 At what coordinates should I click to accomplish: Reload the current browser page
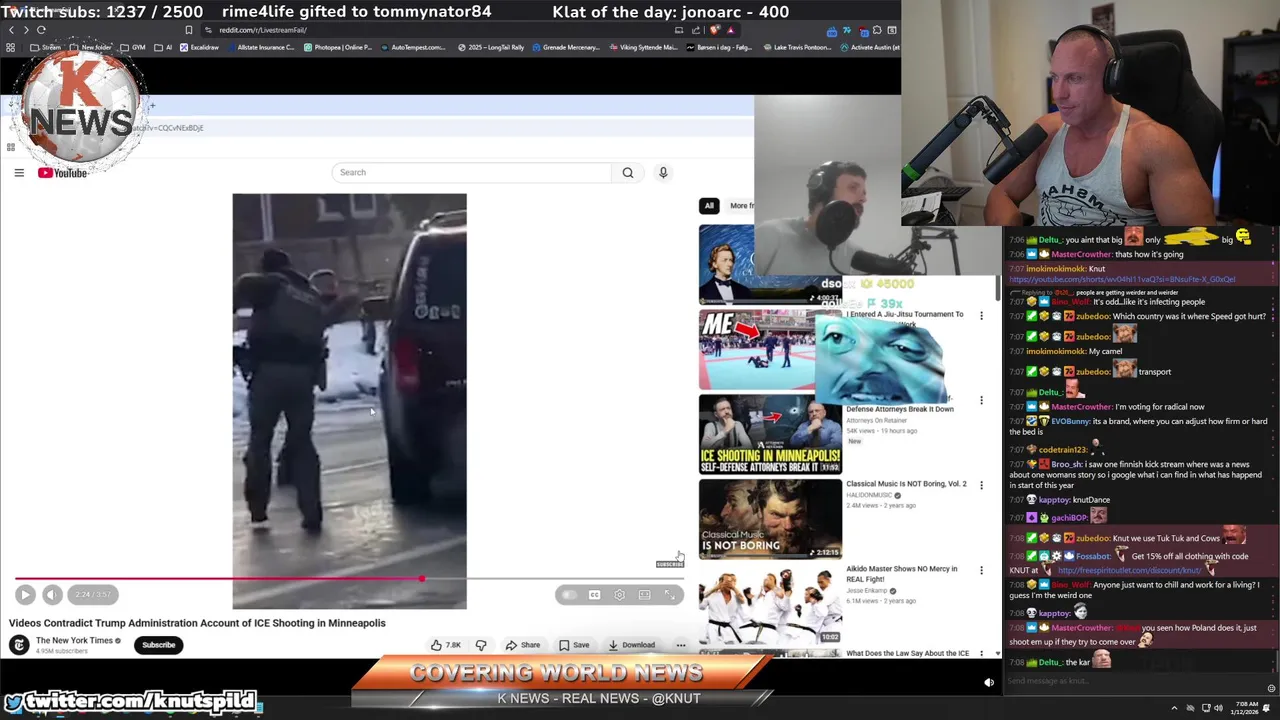click(x=41, y=30)
